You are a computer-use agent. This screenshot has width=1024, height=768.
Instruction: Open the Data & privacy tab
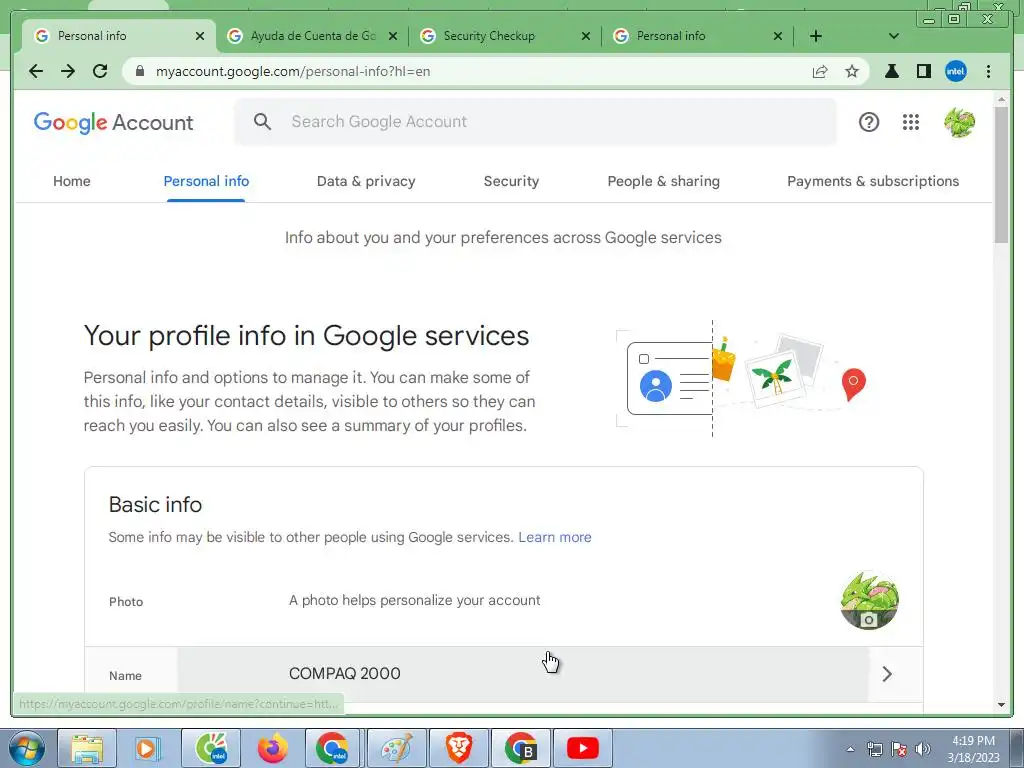coord(366,181)
